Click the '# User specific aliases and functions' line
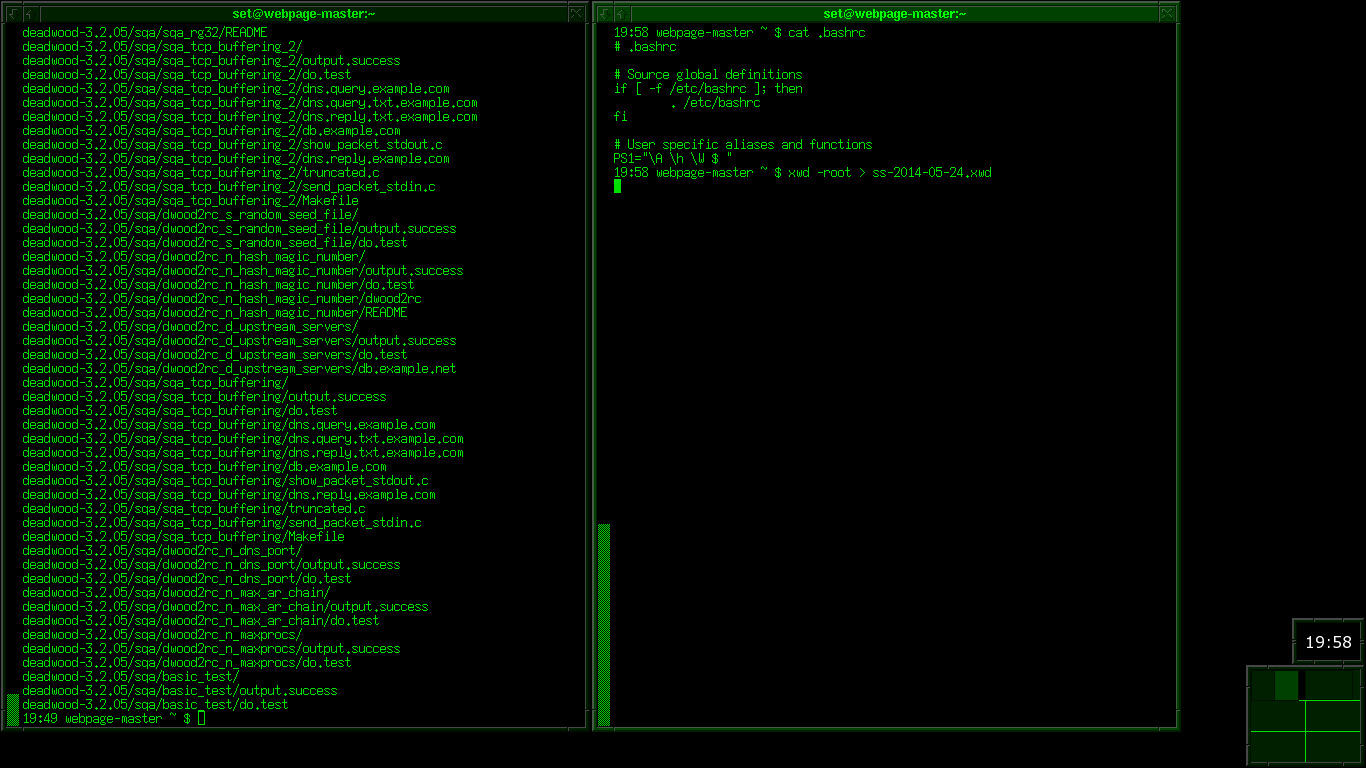 tap(743, 144)
